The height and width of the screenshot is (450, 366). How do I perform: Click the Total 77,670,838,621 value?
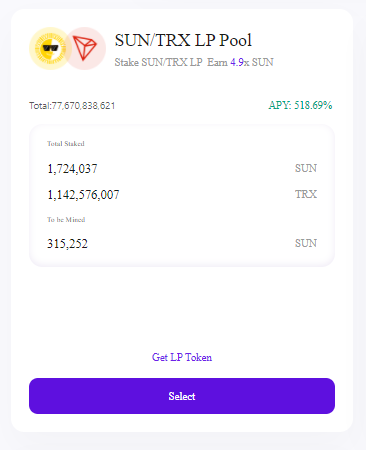pos(72,106)
